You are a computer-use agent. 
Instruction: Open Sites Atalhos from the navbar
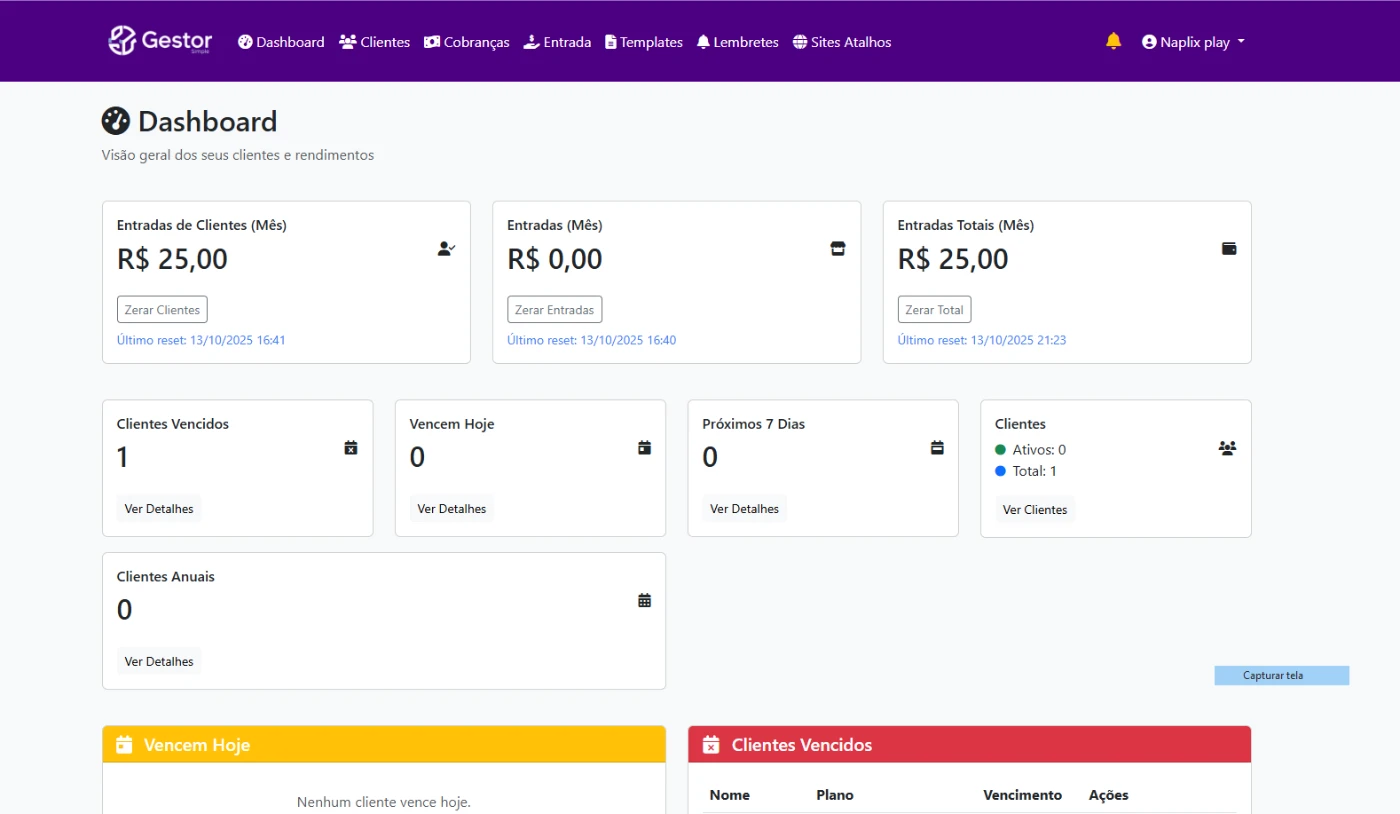(842, 42)
